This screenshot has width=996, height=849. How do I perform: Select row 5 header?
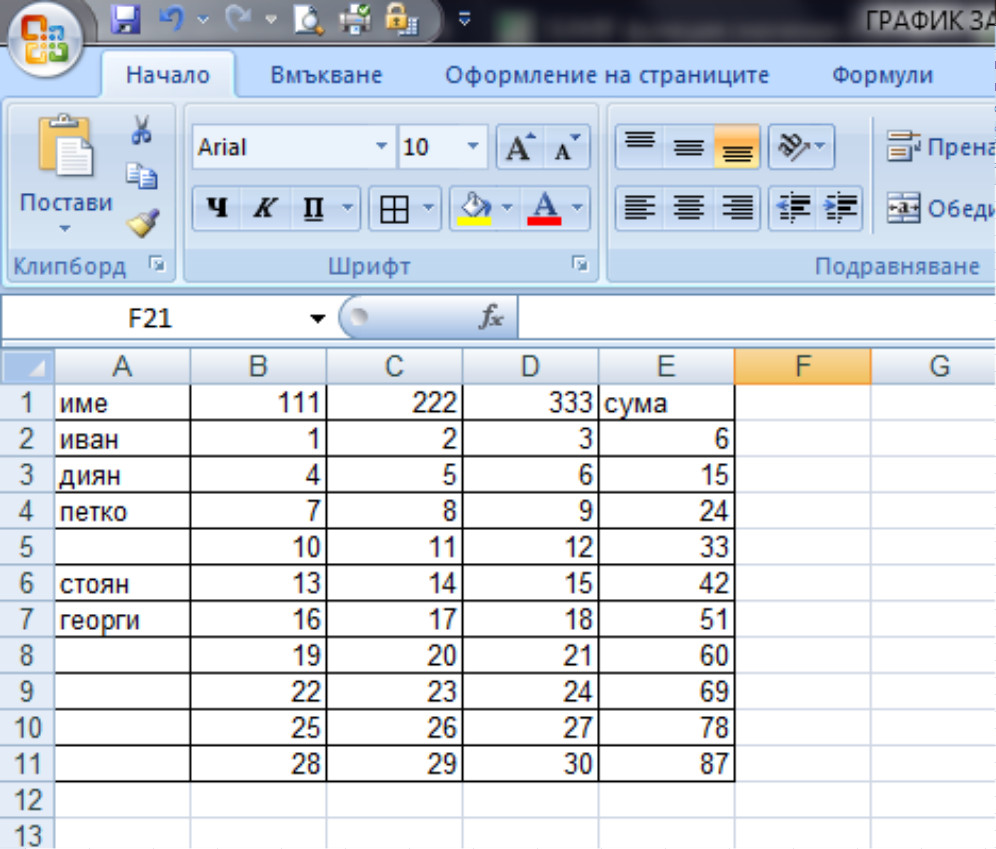[27, 547]
